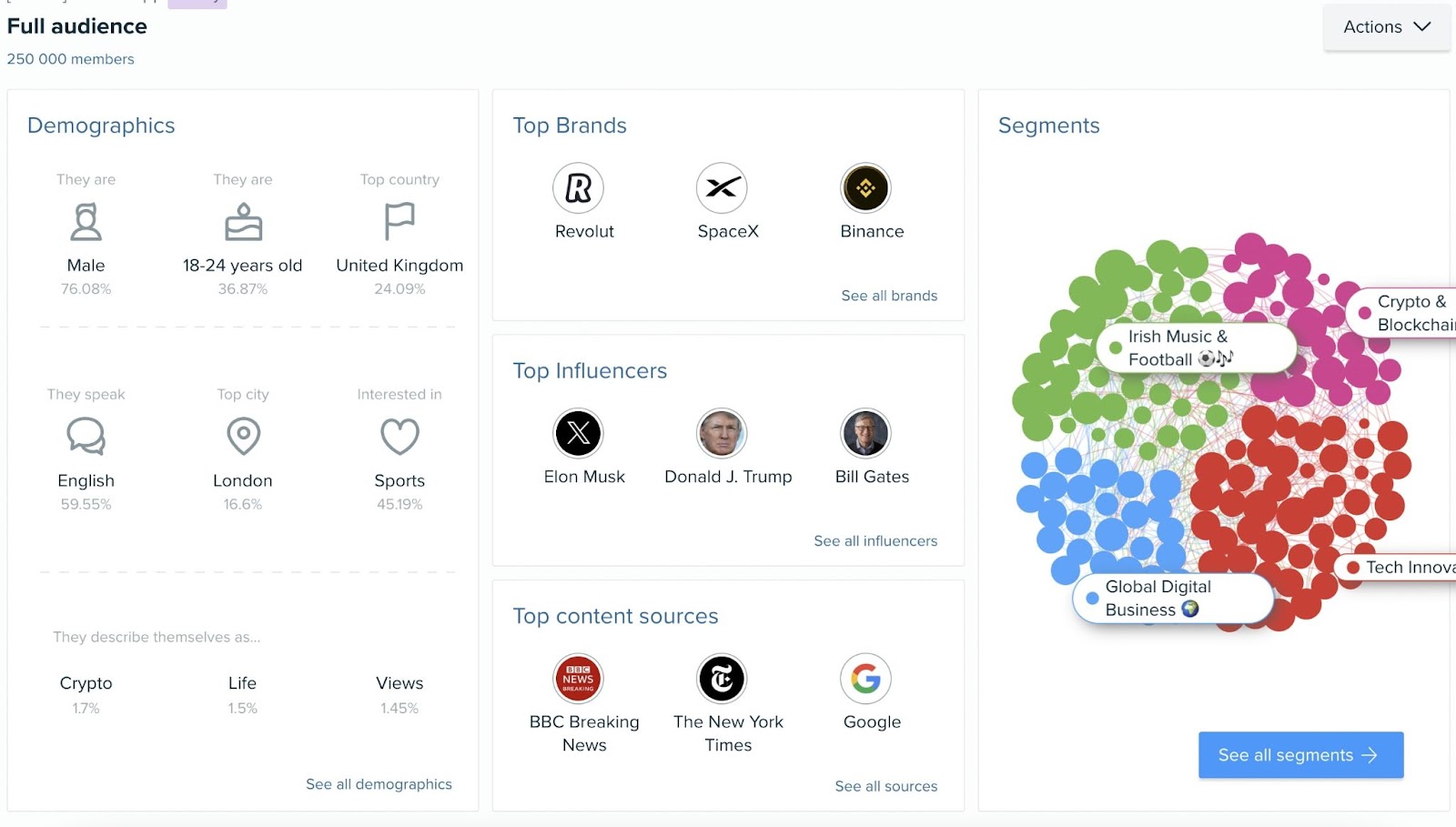The width and height of the screenshot is (1456, 827).
Task: Click the BBC Breaking News source icon
Action: pyautogui.click(x=579, y=678)
